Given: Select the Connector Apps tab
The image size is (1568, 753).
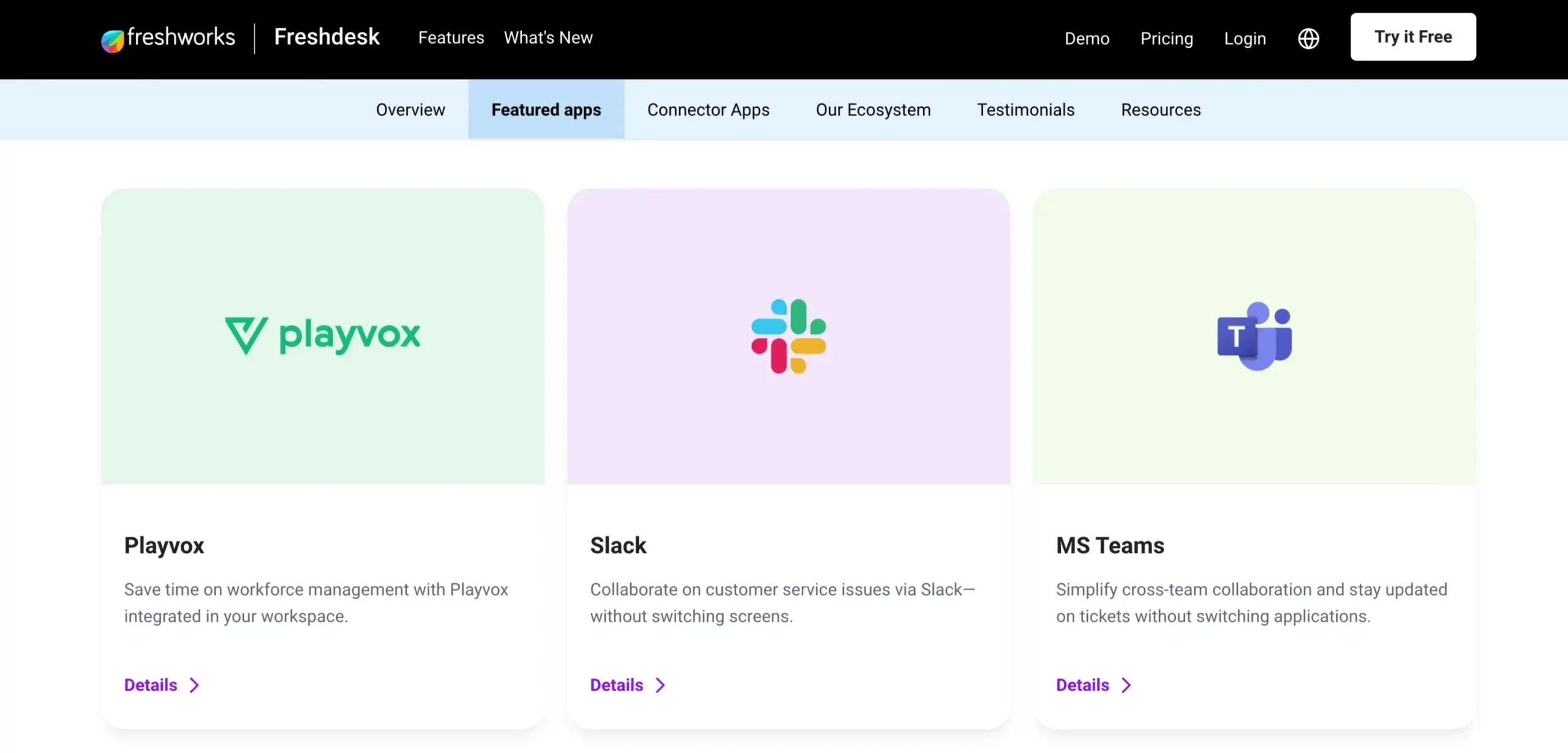Looking at the screenshot, I should tap(708, 109).
